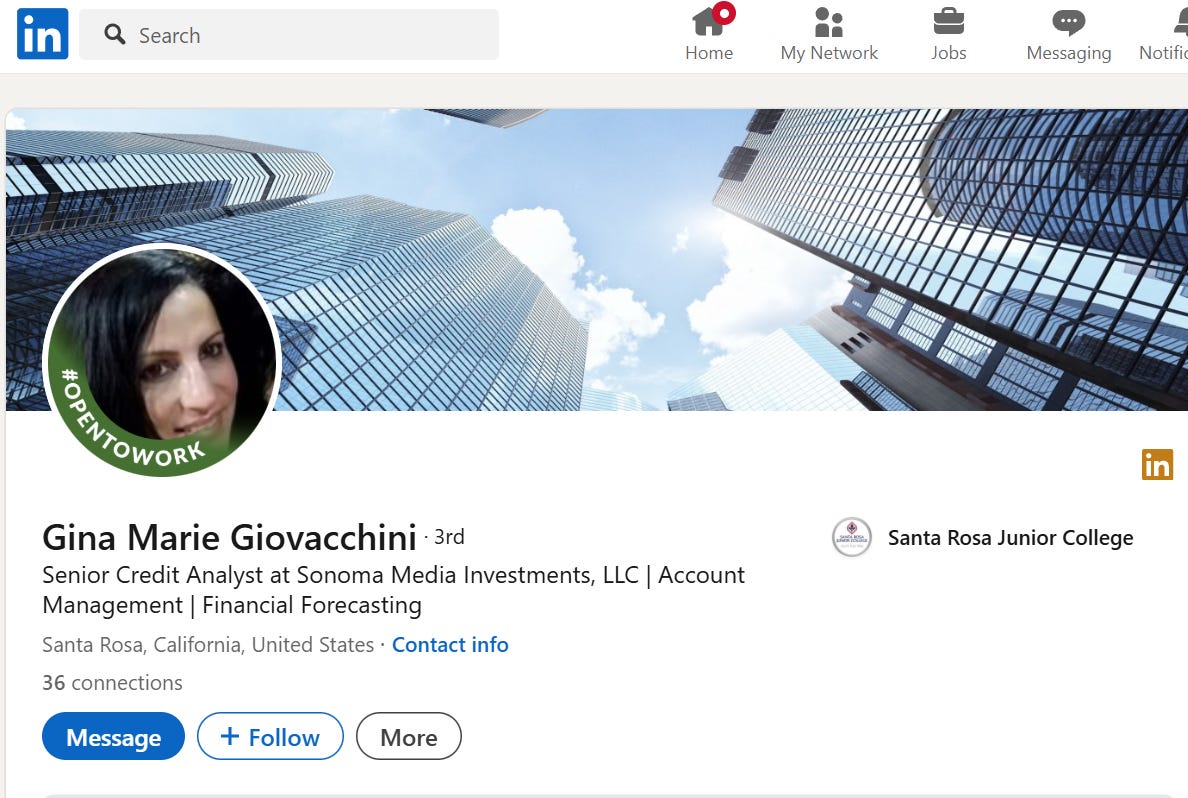
Task: Click the LinkedIn logo icon
Action: tap(42, 34)
